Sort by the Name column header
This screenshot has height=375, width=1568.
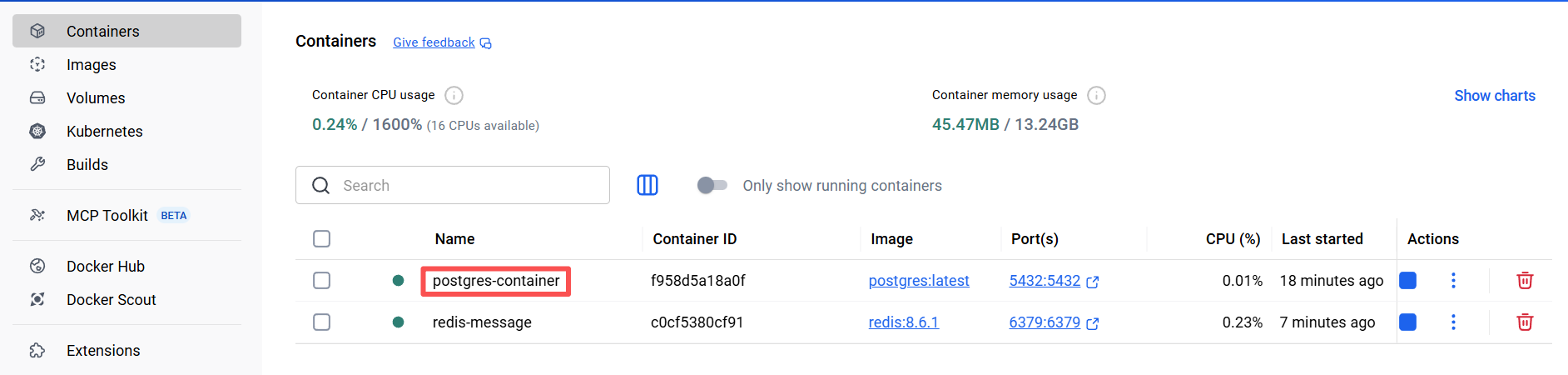[454, 239]
